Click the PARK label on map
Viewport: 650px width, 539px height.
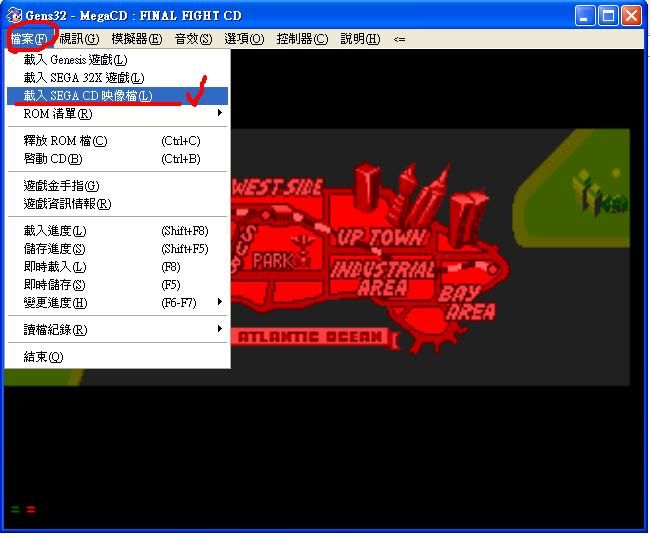point(274,261)
